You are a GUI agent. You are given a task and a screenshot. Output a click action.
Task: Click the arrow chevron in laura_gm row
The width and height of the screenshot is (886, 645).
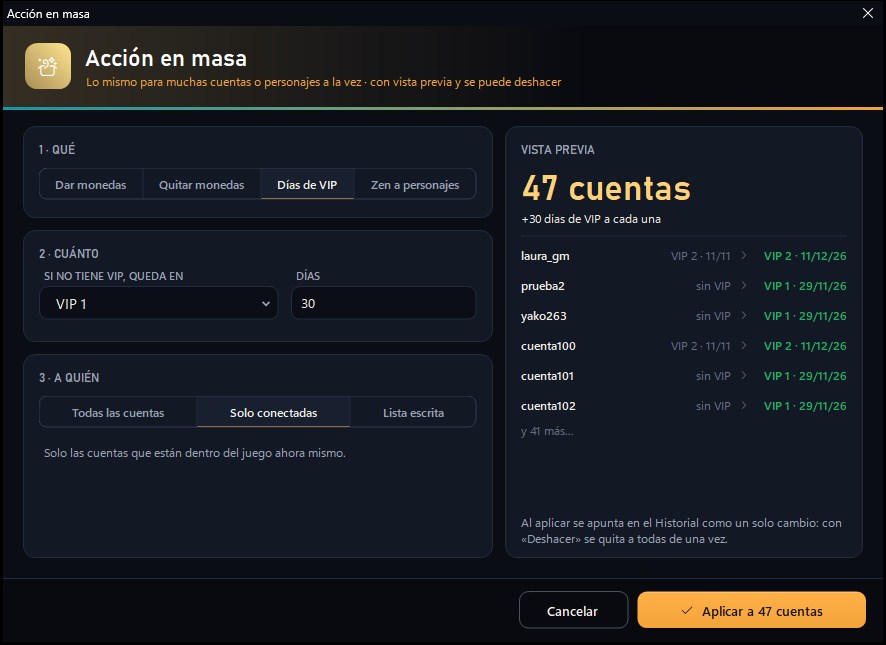744,256
